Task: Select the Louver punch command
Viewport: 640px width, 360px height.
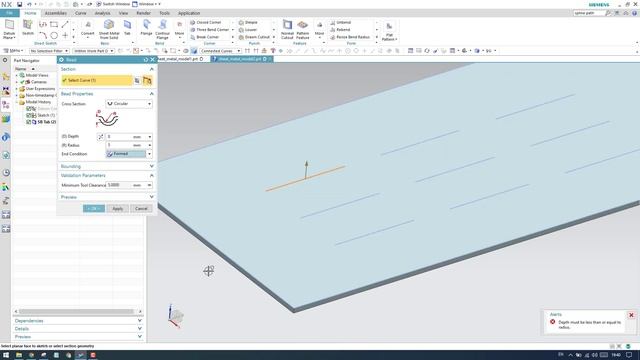Action: pos(248,30)
